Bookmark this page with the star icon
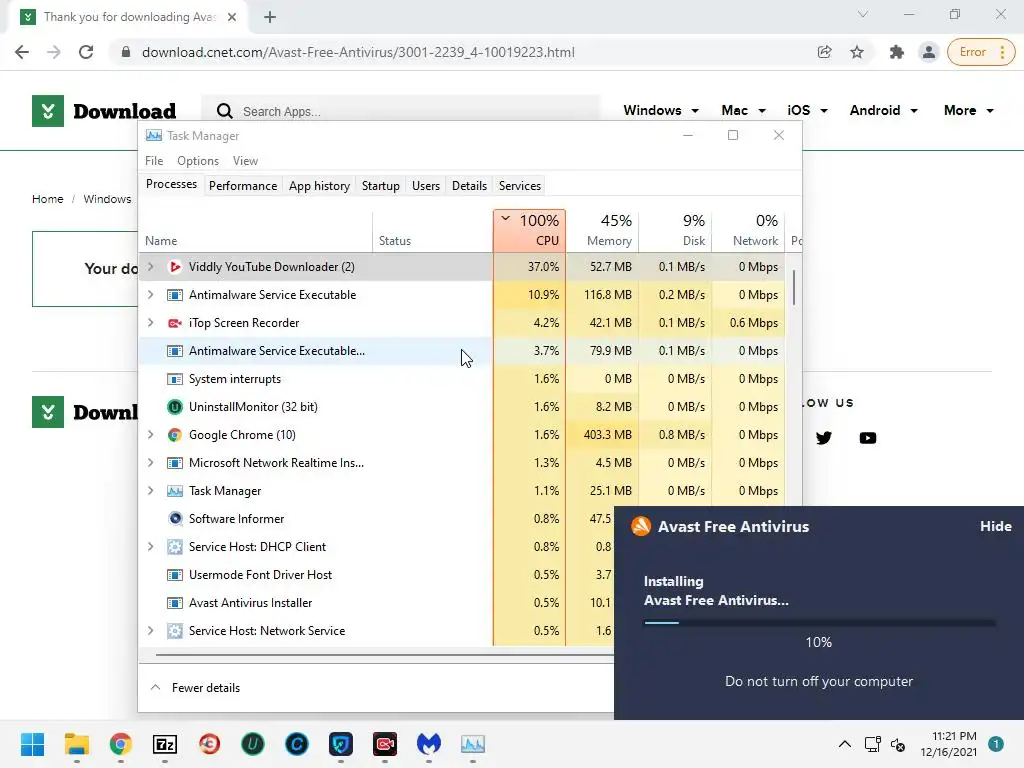The image size is (1024, 768). pyautogui.click(x=857, y=52)
